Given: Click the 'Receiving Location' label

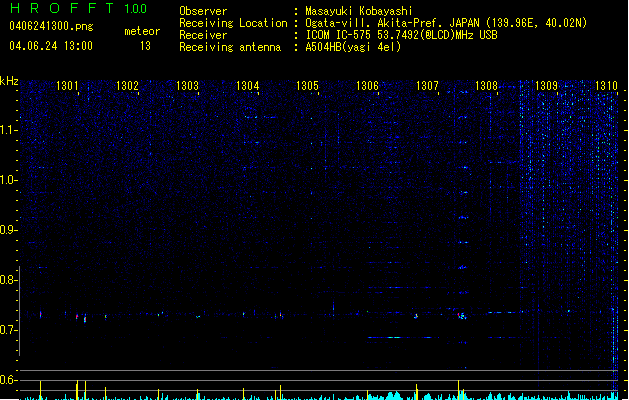Looking at the screenshot, I should pos(233,23).
